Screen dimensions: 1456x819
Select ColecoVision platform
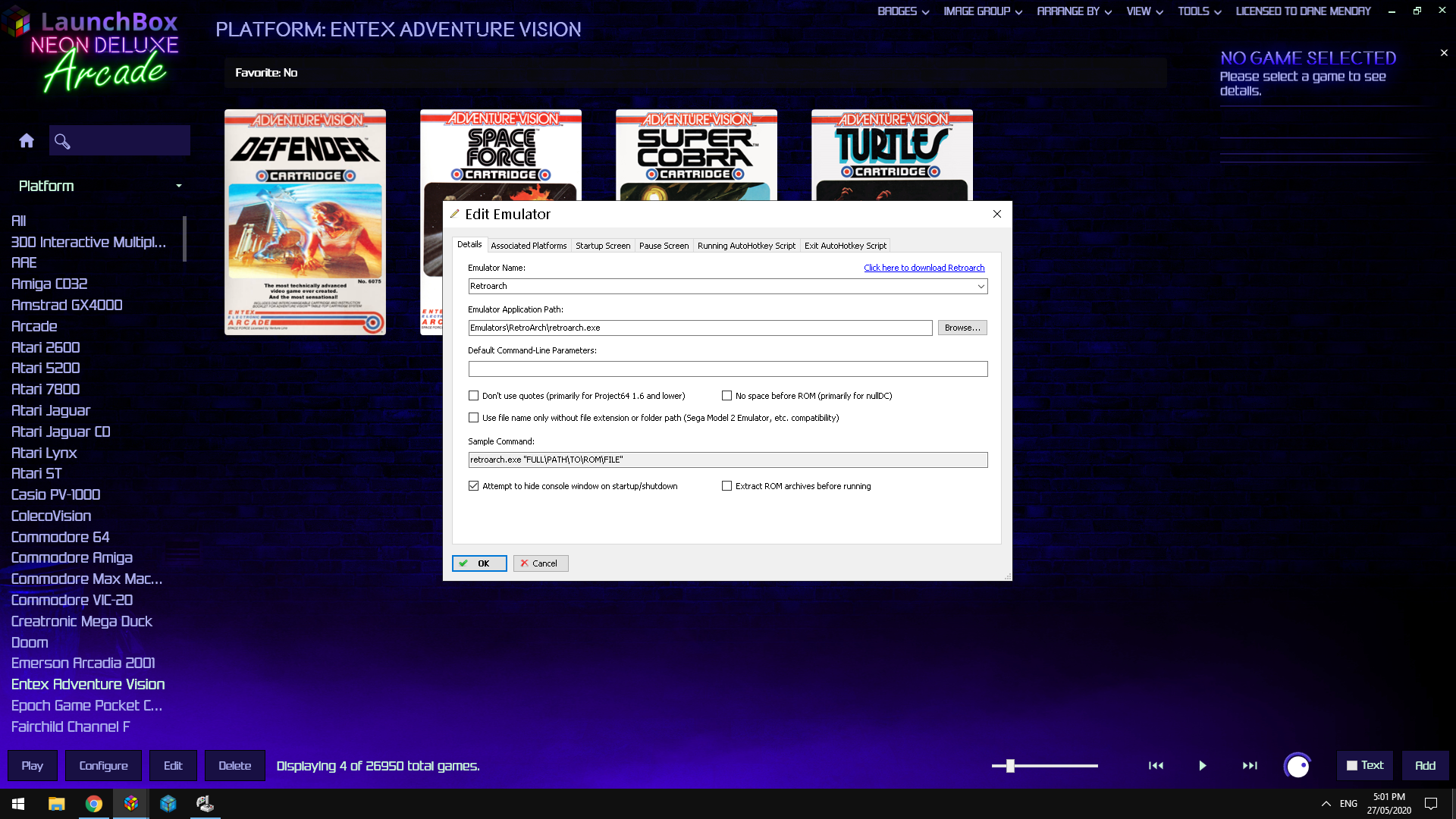[x=52, y=516]
